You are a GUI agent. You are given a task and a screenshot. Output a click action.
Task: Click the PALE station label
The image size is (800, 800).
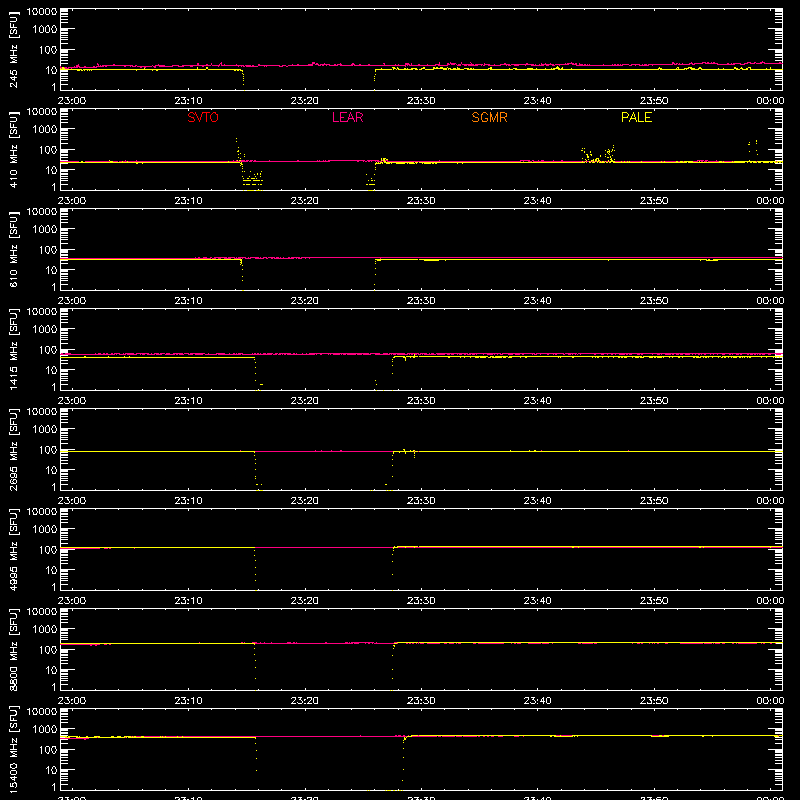tap(636, 117)
